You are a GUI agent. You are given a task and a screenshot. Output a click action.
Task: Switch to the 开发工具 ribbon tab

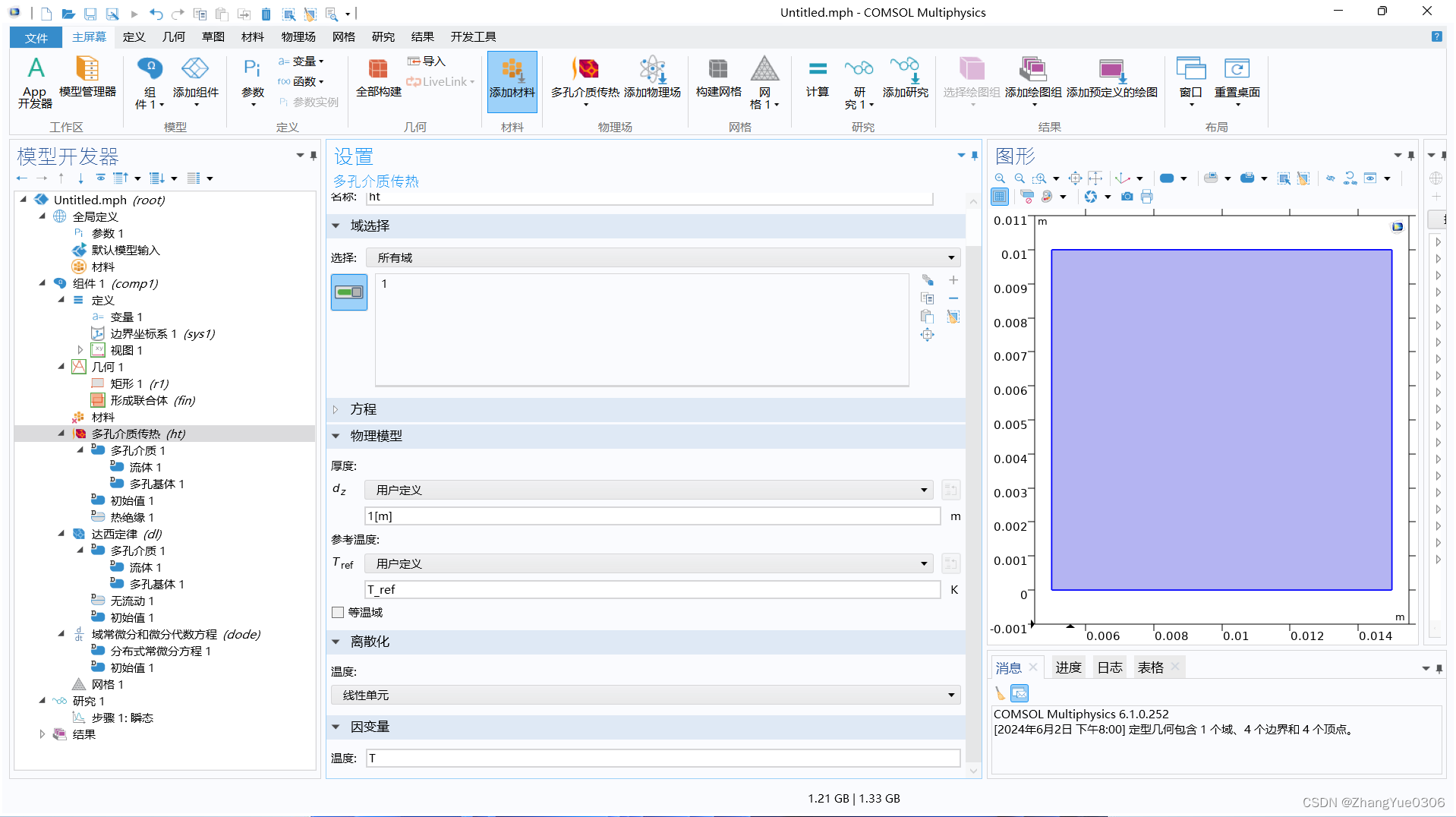click(x=473, y=36)
